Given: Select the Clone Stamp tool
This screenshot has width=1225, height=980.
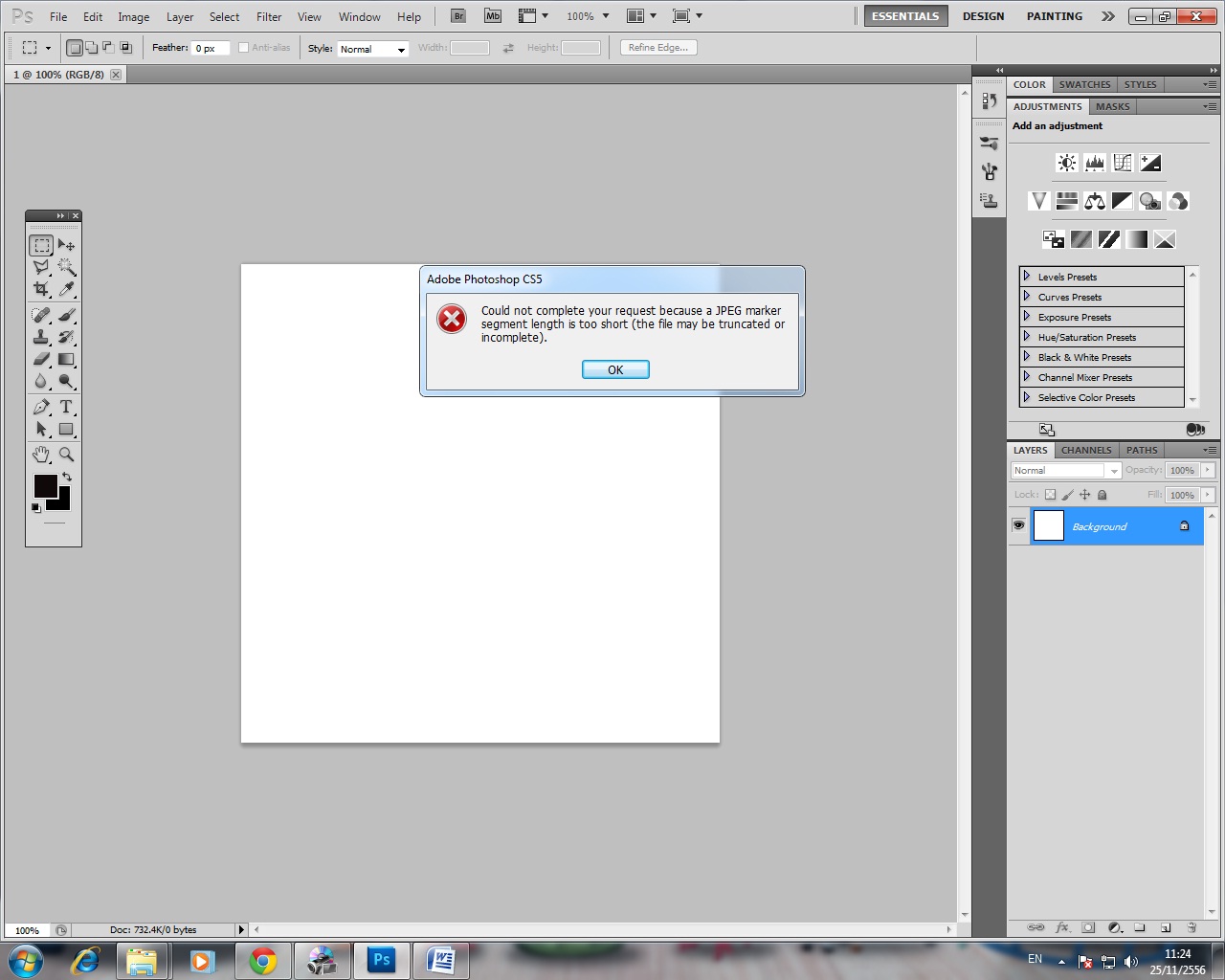Looking at the screenshot, I should pos(41,337).
